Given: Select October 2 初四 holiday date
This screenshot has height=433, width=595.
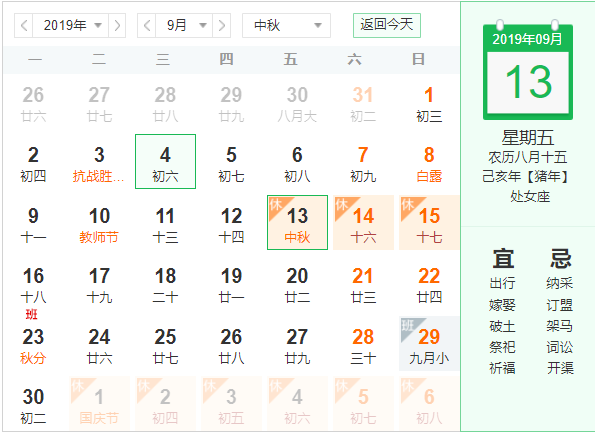Looking at the screenshot, I should coord(165,404).
